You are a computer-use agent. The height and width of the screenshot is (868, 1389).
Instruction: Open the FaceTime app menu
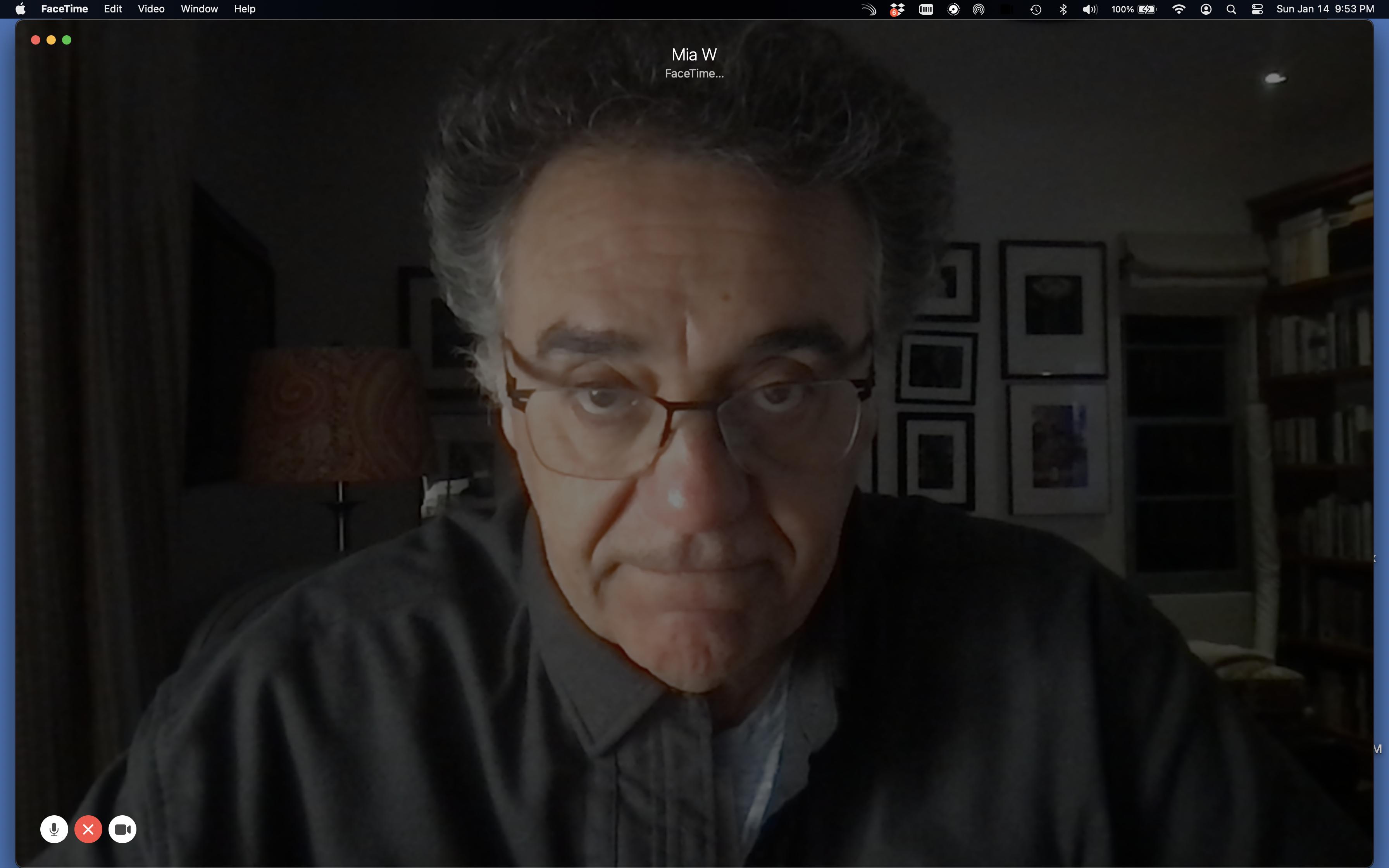(x=64, y=9)
